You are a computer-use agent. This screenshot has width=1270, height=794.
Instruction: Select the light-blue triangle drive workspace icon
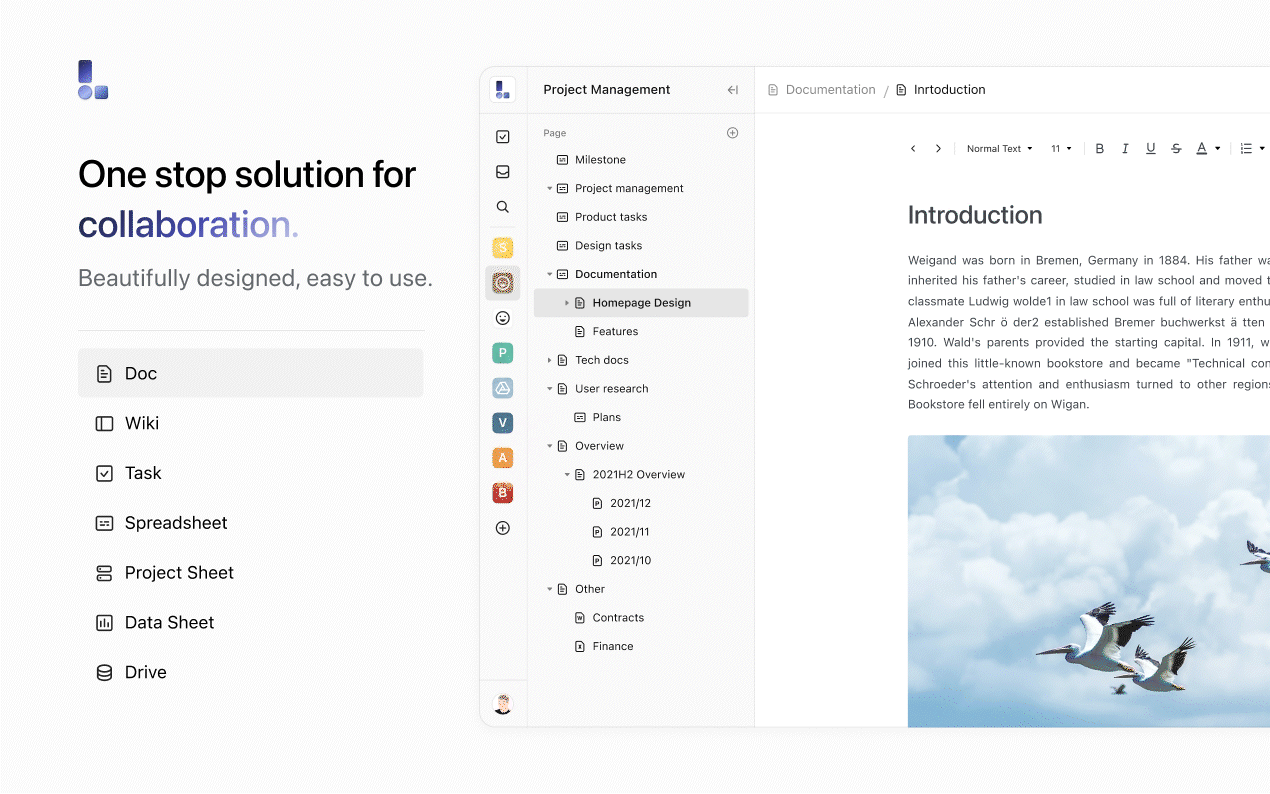pos(503,388)
